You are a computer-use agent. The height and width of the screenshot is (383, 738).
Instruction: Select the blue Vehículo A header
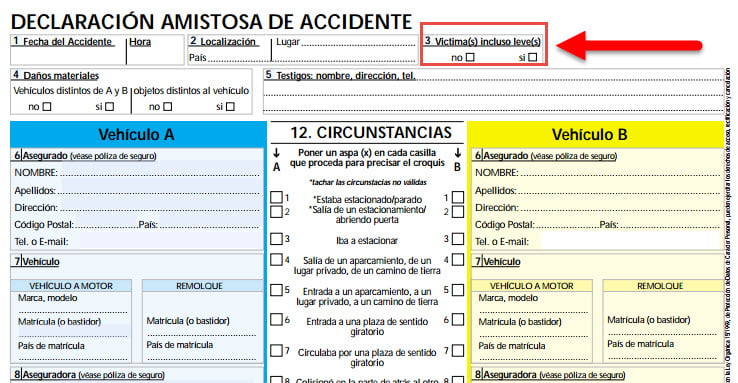tap(138, 135)
